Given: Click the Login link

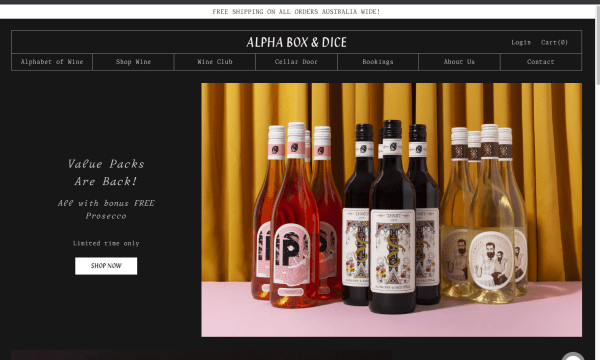Looking at the screenshot, I should (x=521, y=42).
